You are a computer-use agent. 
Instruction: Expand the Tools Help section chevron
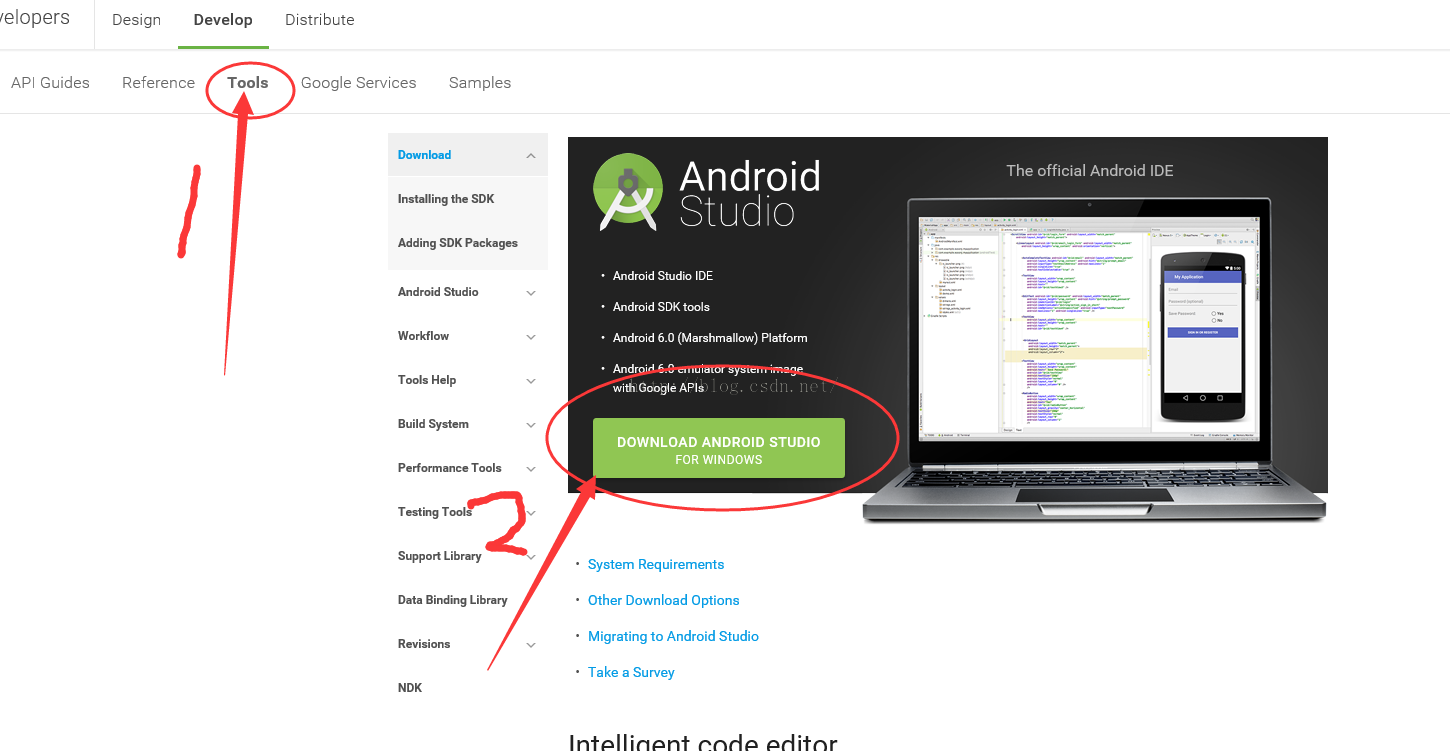pos(531,381)
